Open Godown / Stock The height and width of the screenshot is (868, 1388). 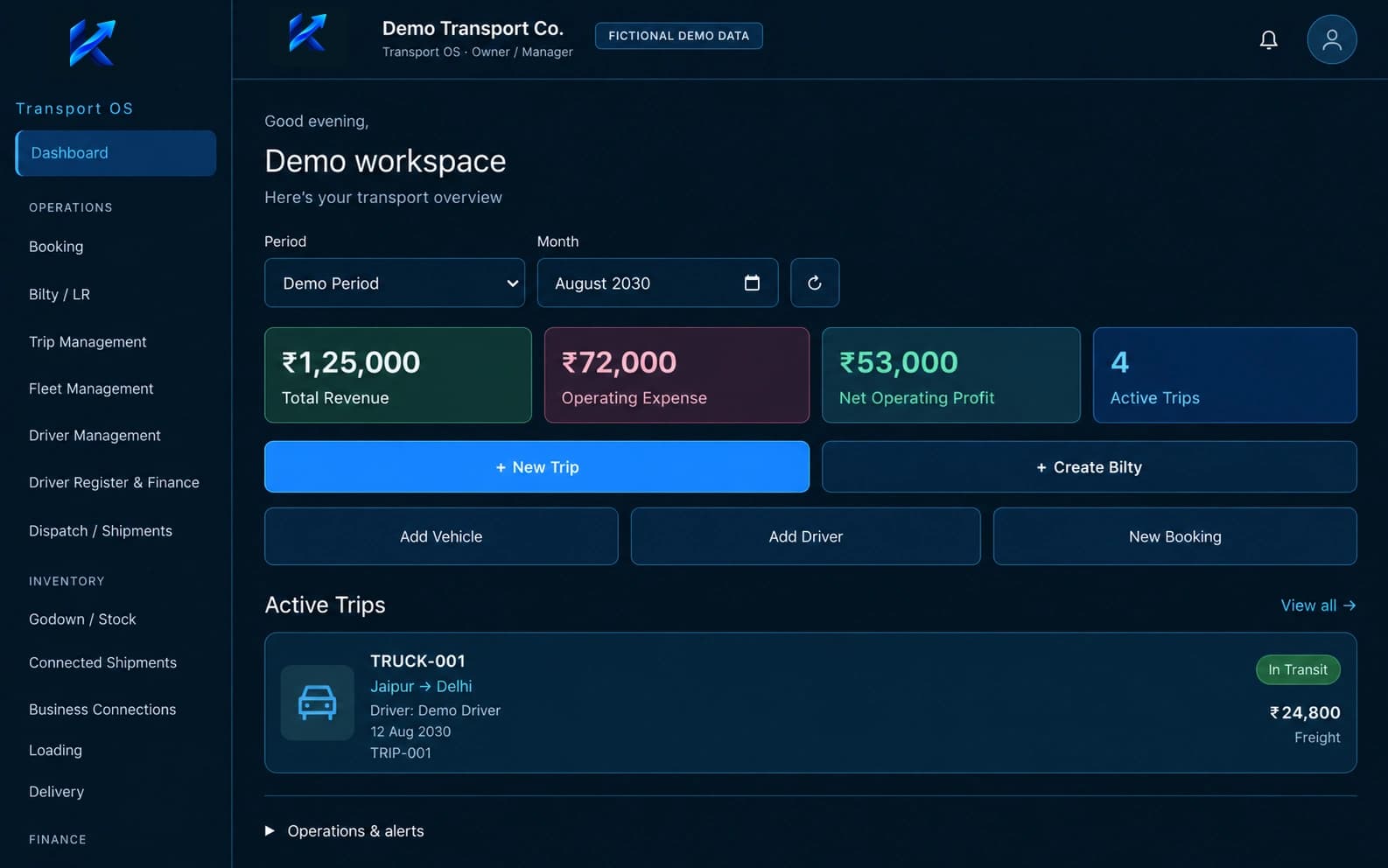coord(82,619)
